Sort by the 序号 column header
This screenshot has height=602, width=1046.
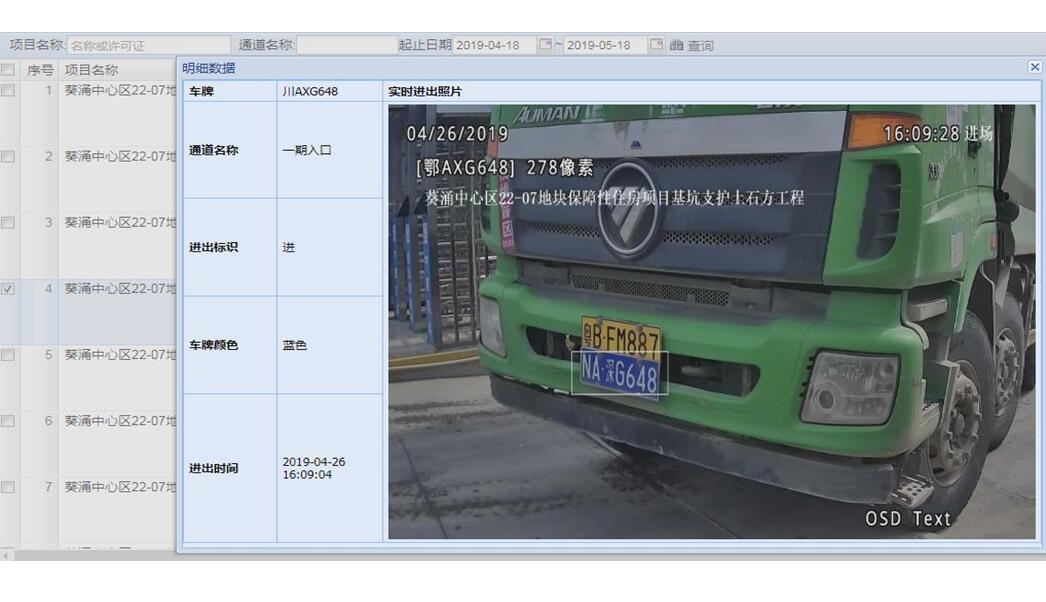[x=39, y=69]
